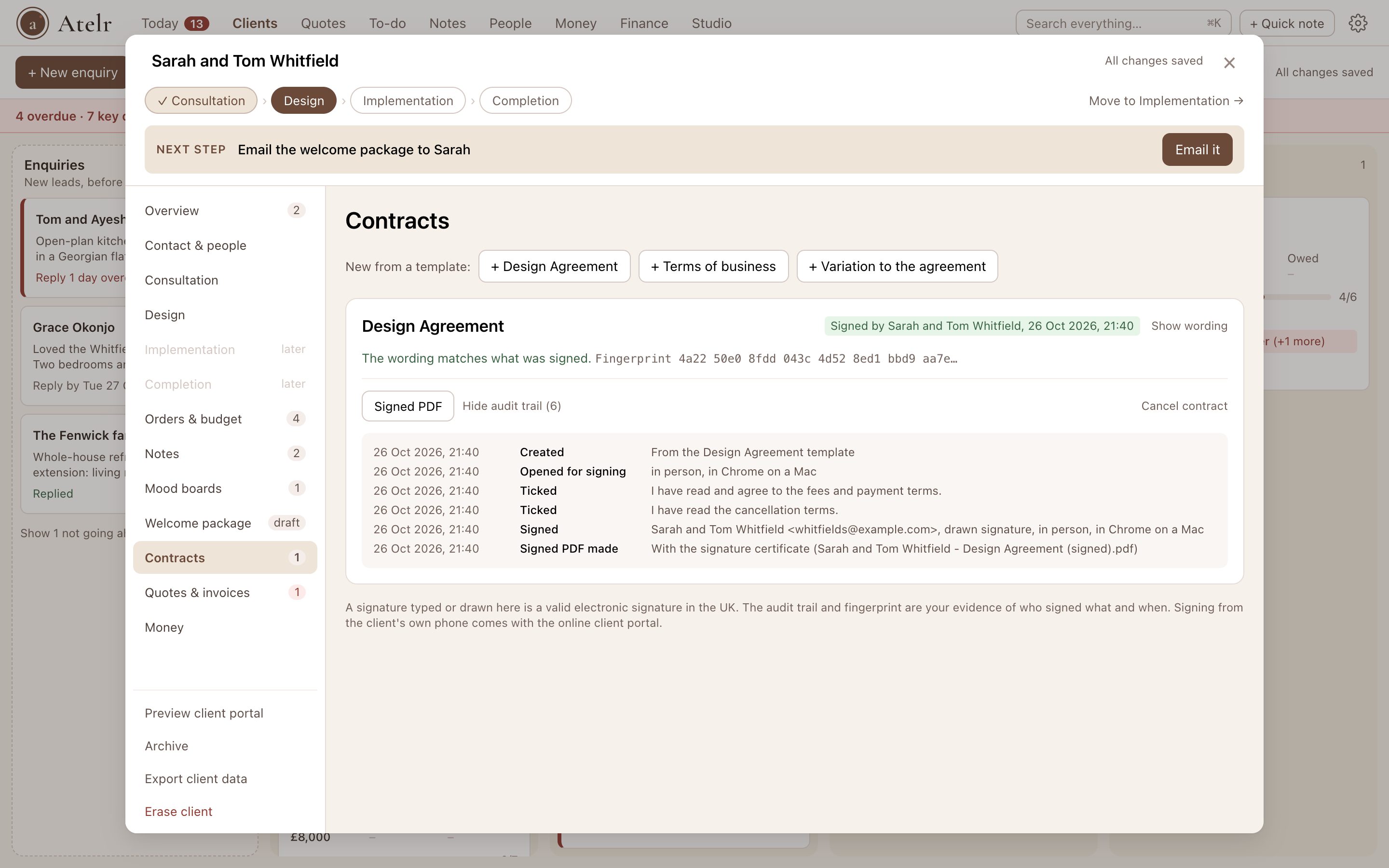Click Archive in the sidebar

tap(166, 746)
